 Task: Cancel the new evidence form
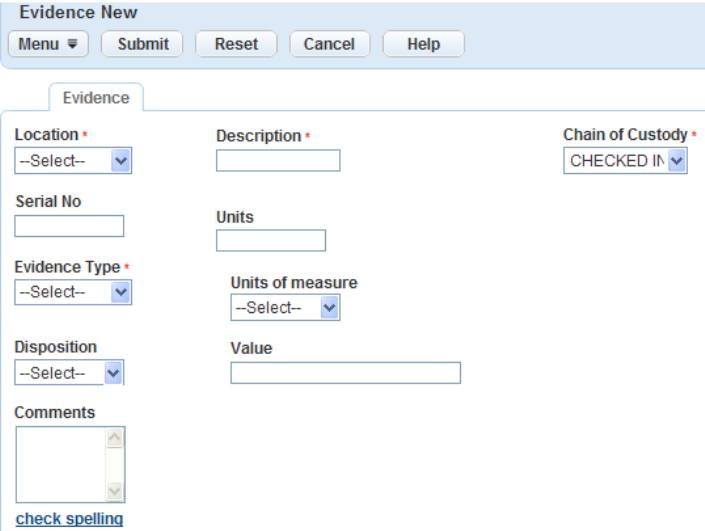(x=329, y=44)
